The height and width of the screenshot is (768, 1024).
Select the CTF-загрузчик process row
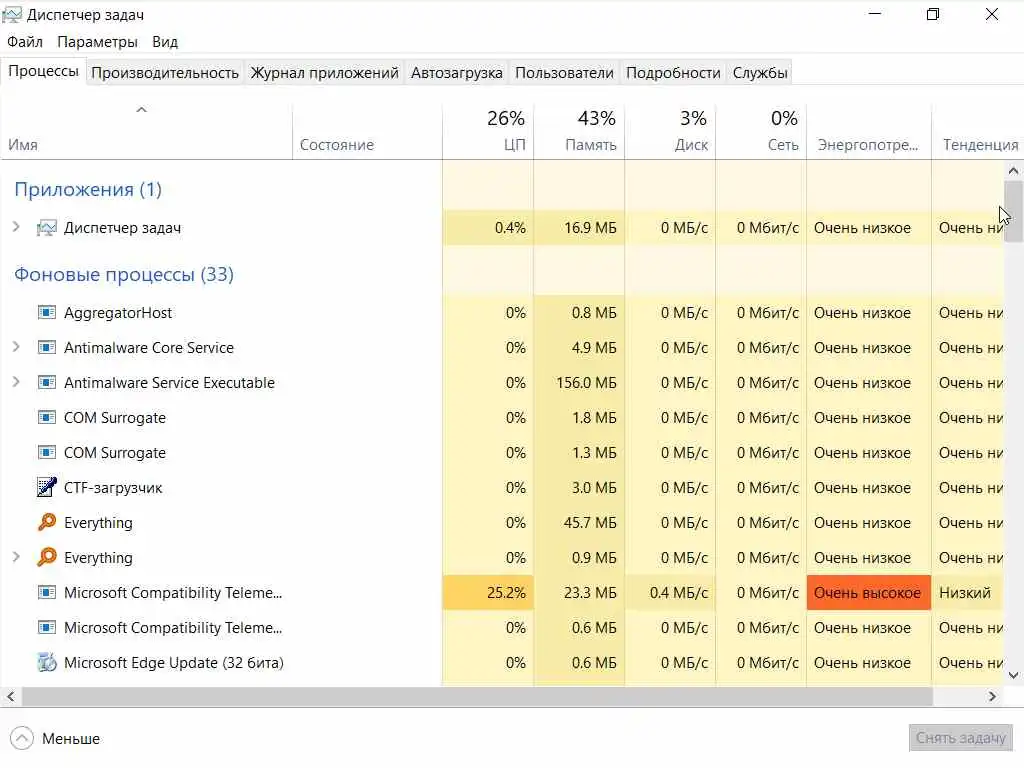pyautogui.click(x=502, y=488)
